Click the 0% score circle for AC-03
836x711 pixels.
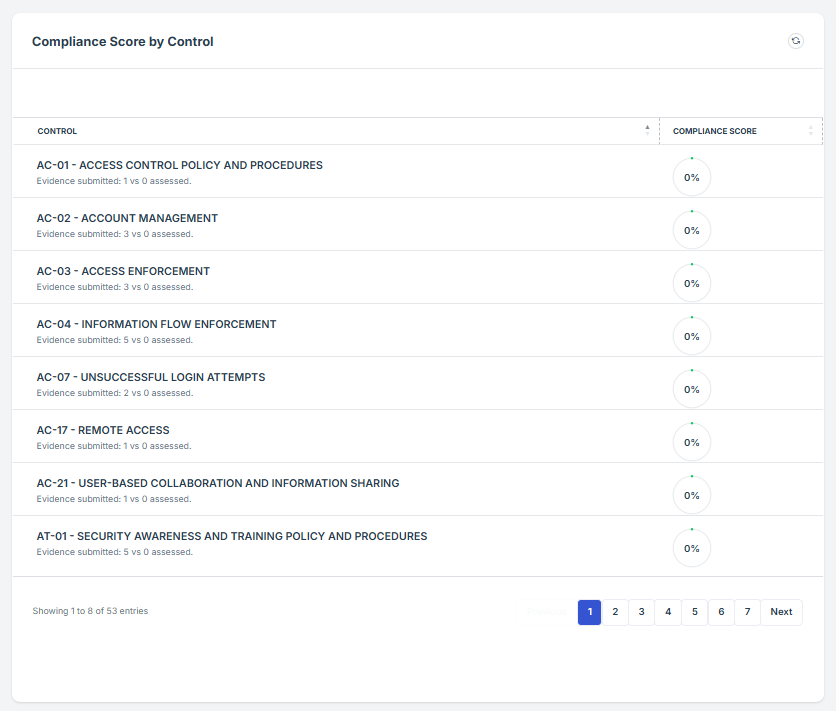(x=691, y=283)
